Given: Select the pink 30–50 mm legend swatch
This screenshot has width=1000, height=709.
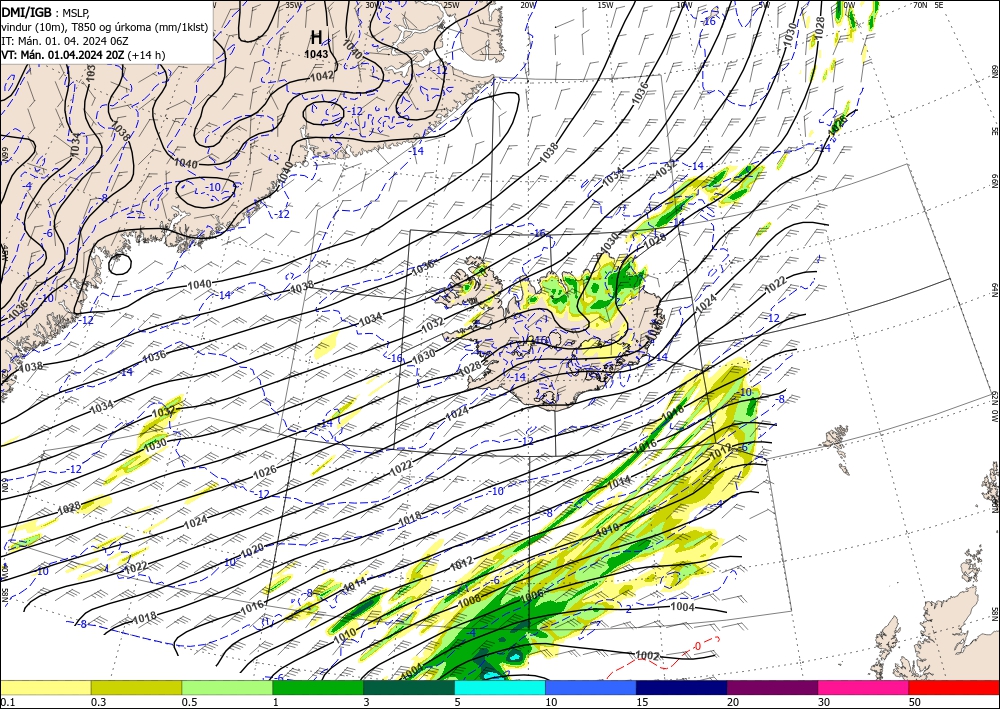Looking at the screenshot, I should pyautogui.click(x=864, y=687).
